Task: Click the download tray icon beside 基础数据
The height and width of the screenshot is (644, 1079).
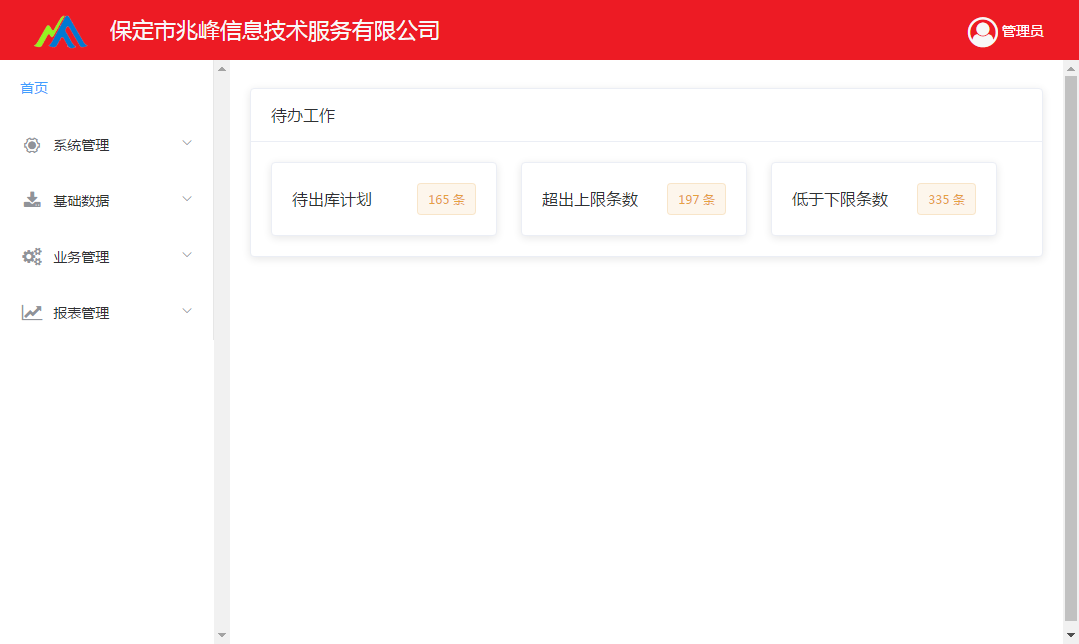Action: (x=32, y=200)
